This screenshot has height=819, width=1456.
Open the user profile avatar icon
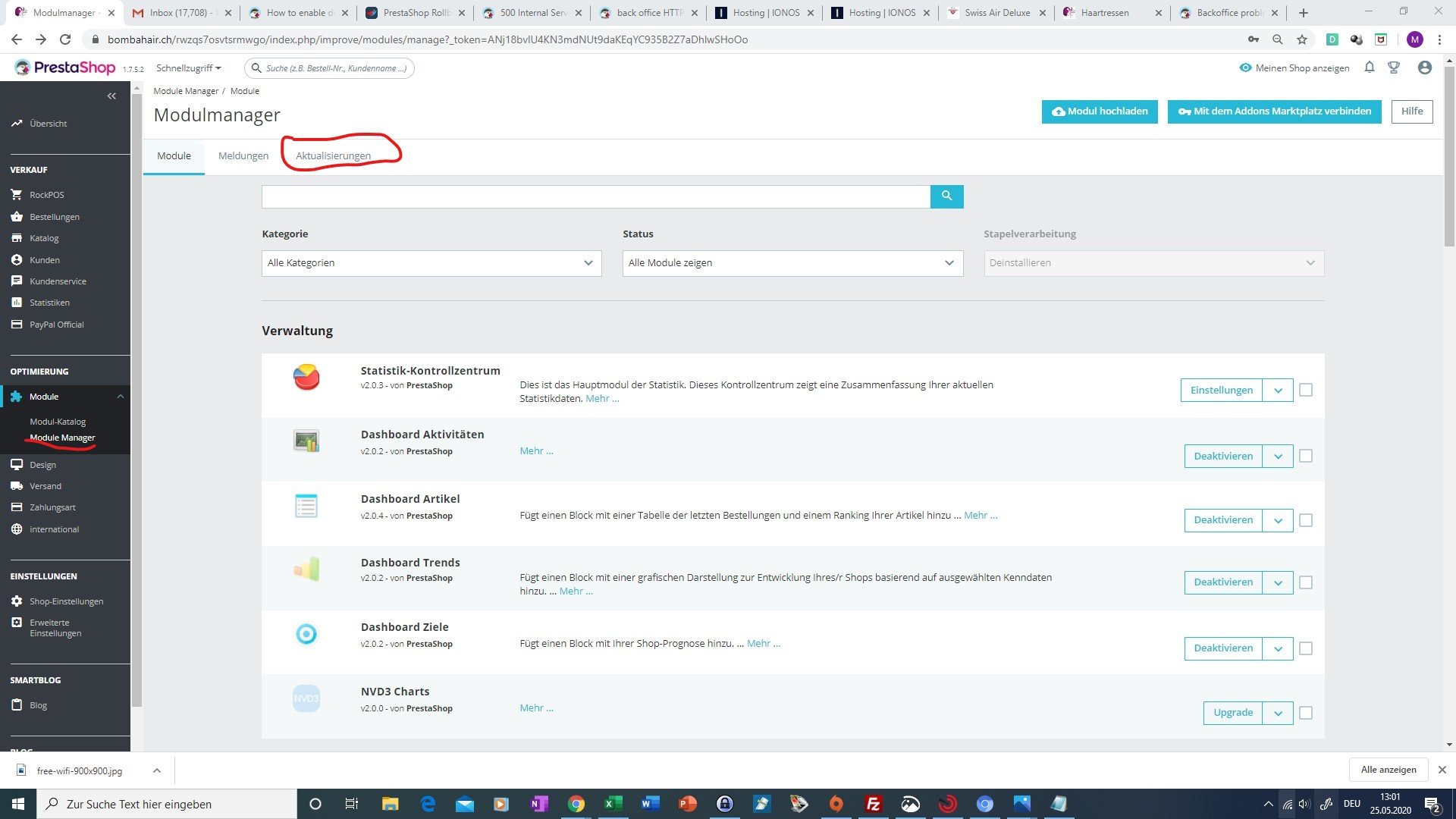[1425, 67]
